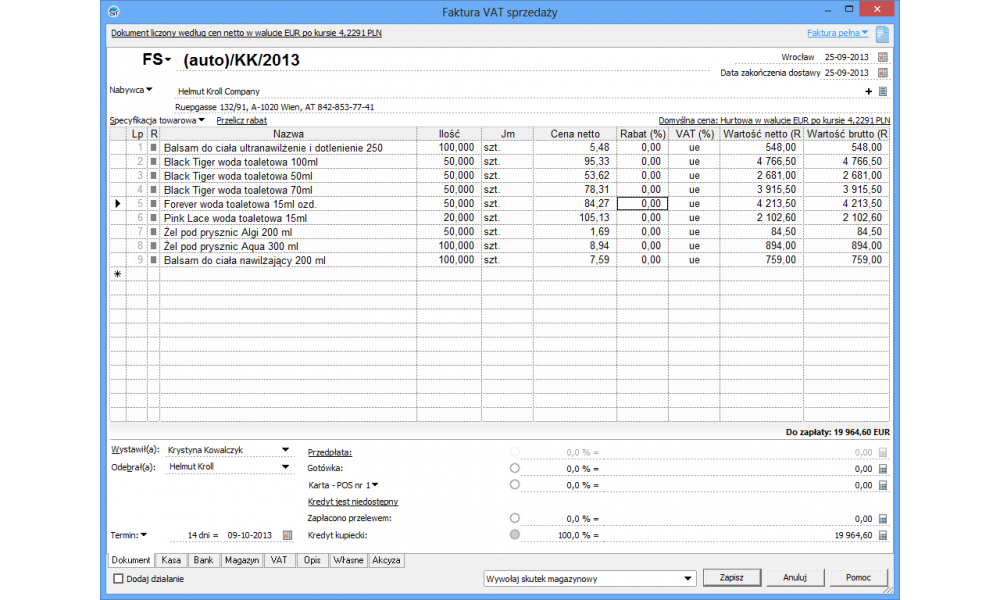Click the Anuluj button

[x=795, y=578]
